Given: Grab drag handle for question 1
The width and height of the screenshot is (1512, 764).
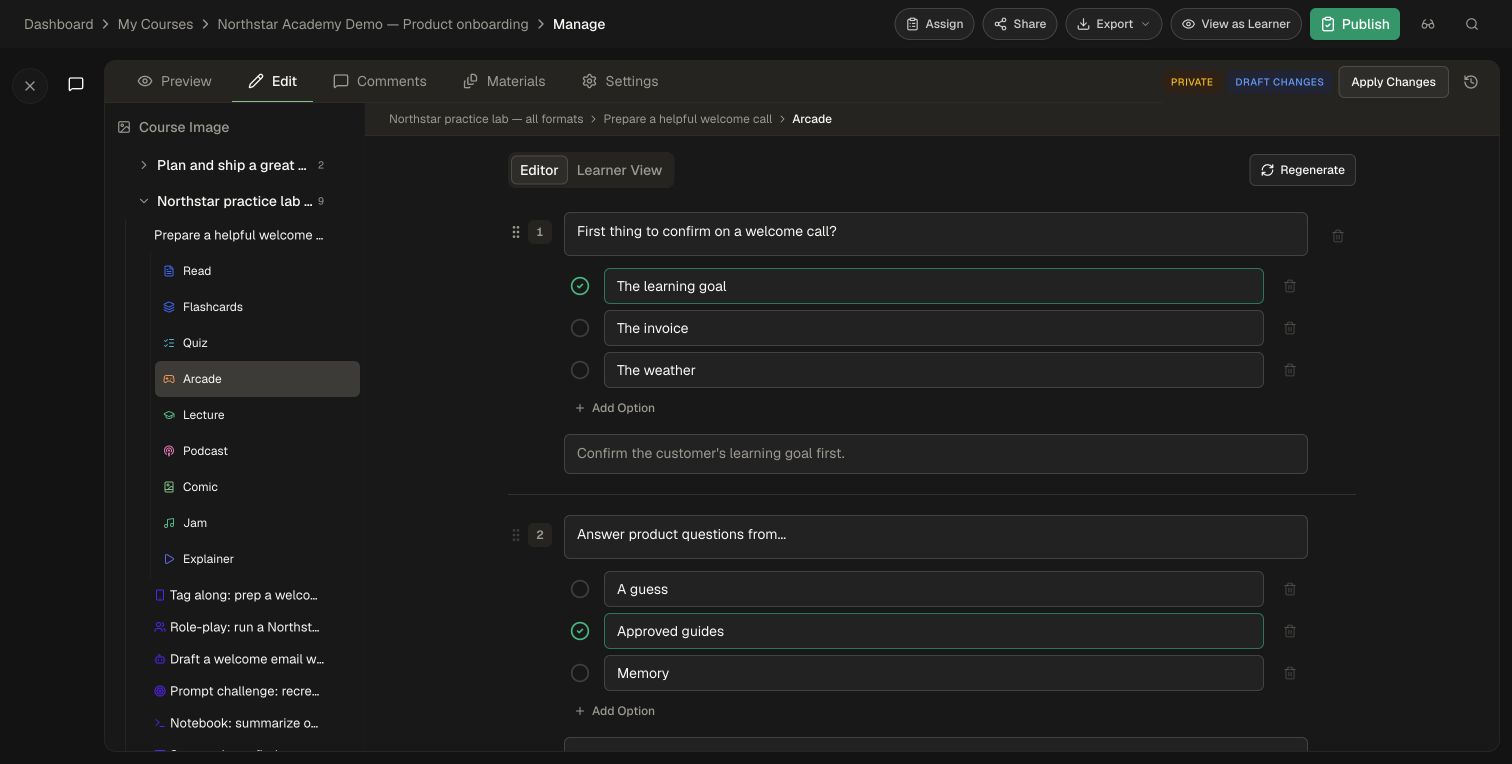Looking at the screenshot, I should [516, 232].
